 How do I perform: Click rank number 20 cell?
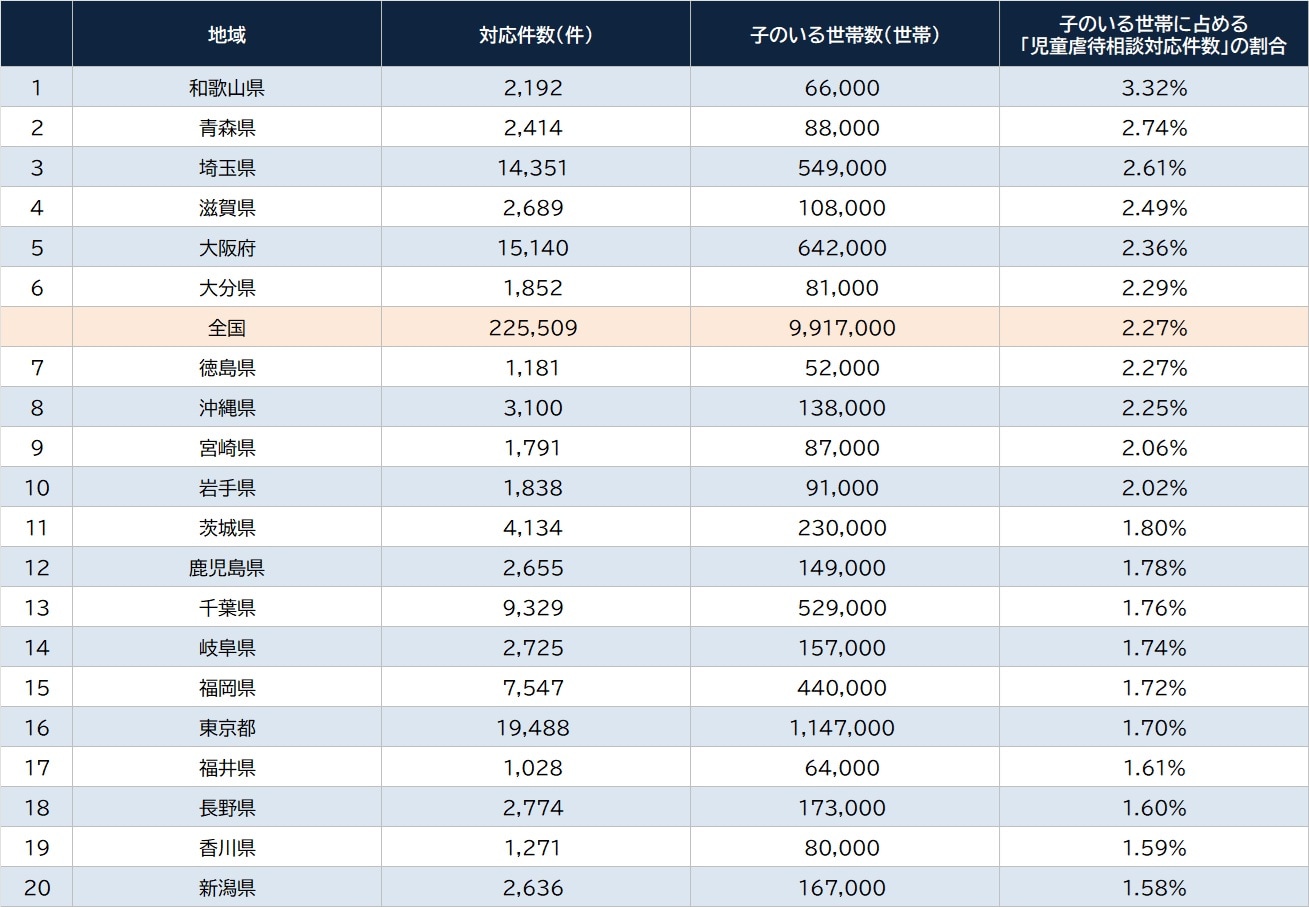point(37,888)
